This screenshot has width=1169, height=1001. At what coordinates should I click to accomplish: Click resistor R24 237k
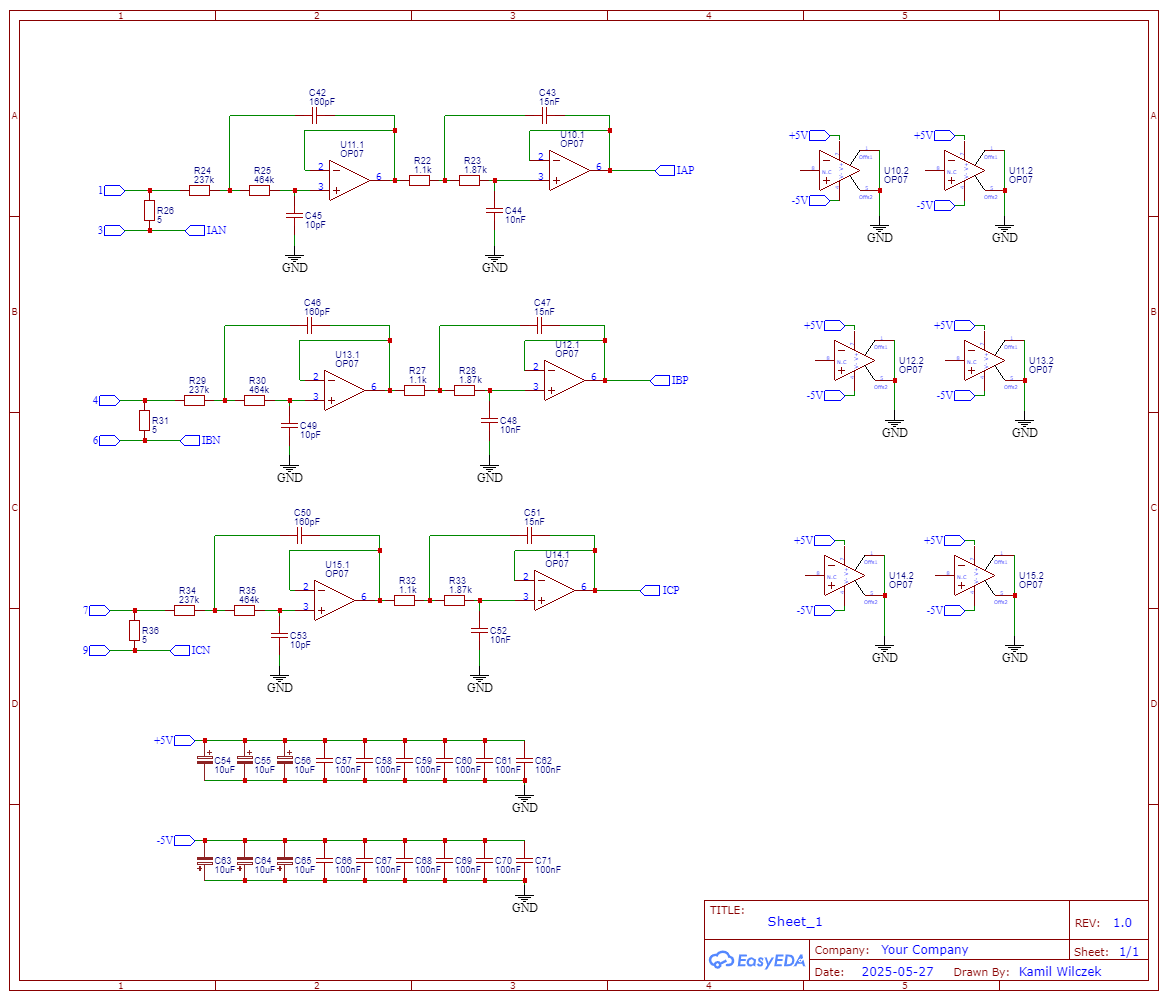[x=199, y=191]
